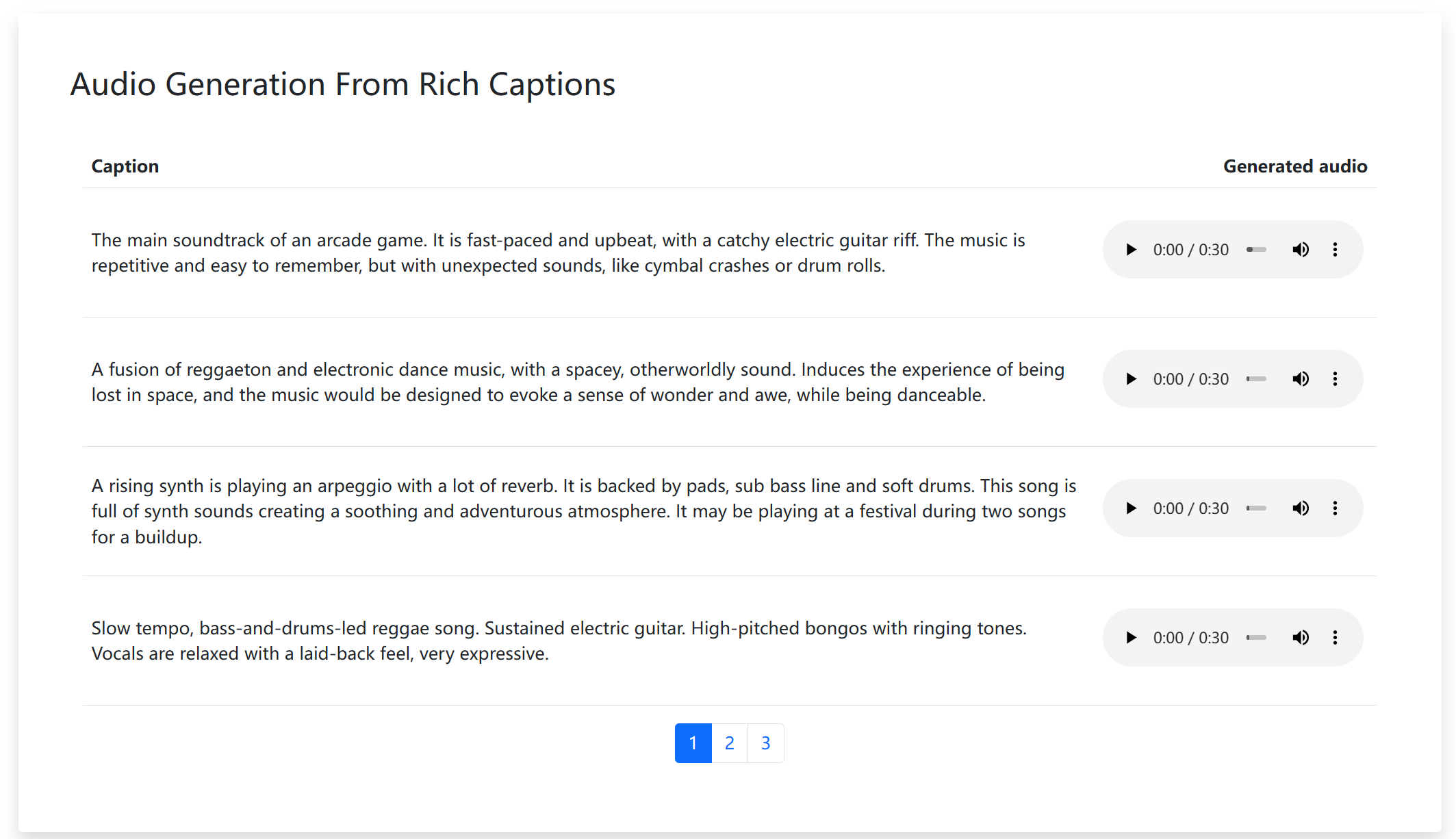
Task: Go to results page 2
Action: tap(730, 743)
